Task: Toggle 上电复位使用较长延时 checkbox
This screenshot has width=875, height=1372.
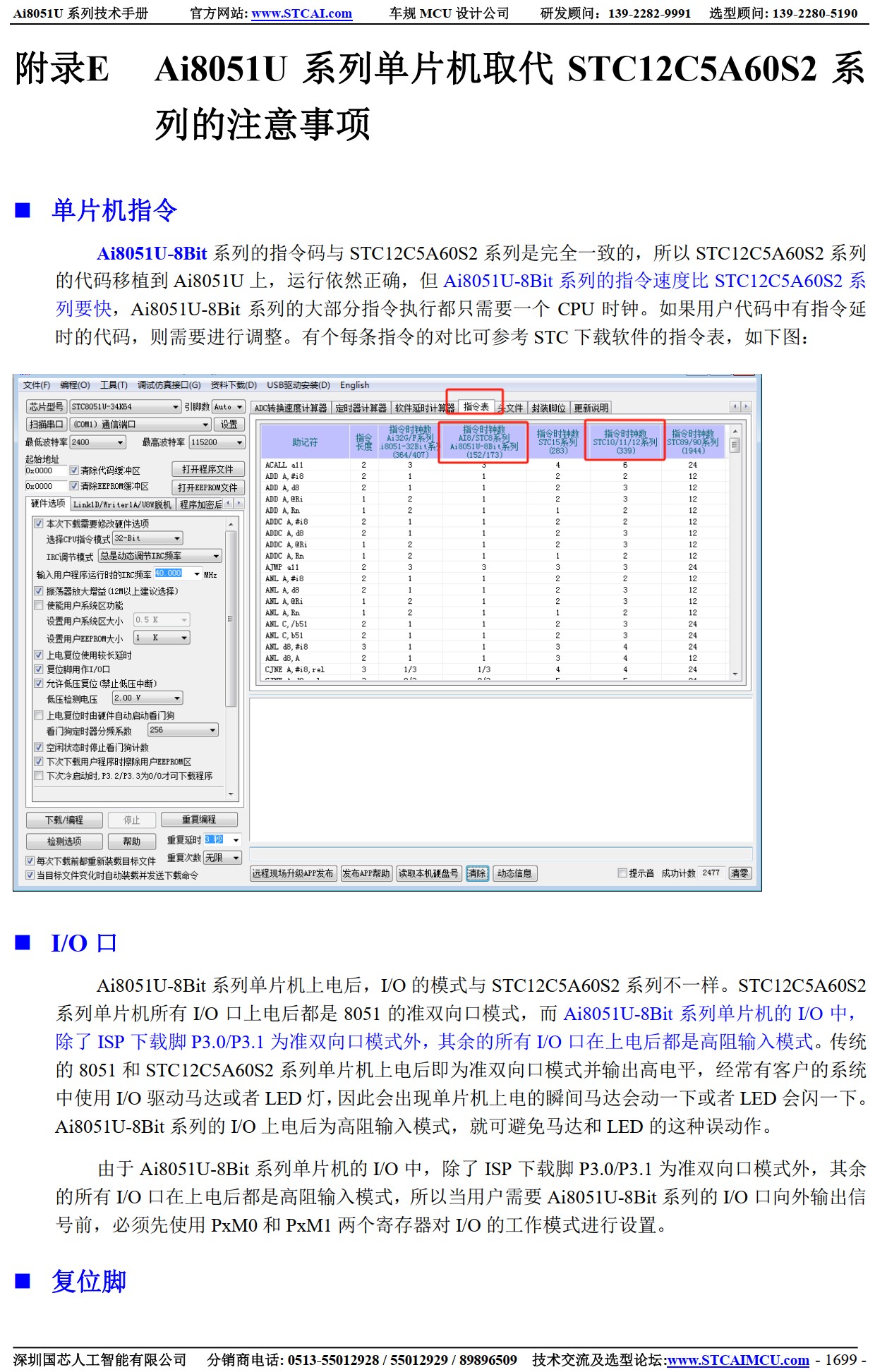Action: click(39, 655)
